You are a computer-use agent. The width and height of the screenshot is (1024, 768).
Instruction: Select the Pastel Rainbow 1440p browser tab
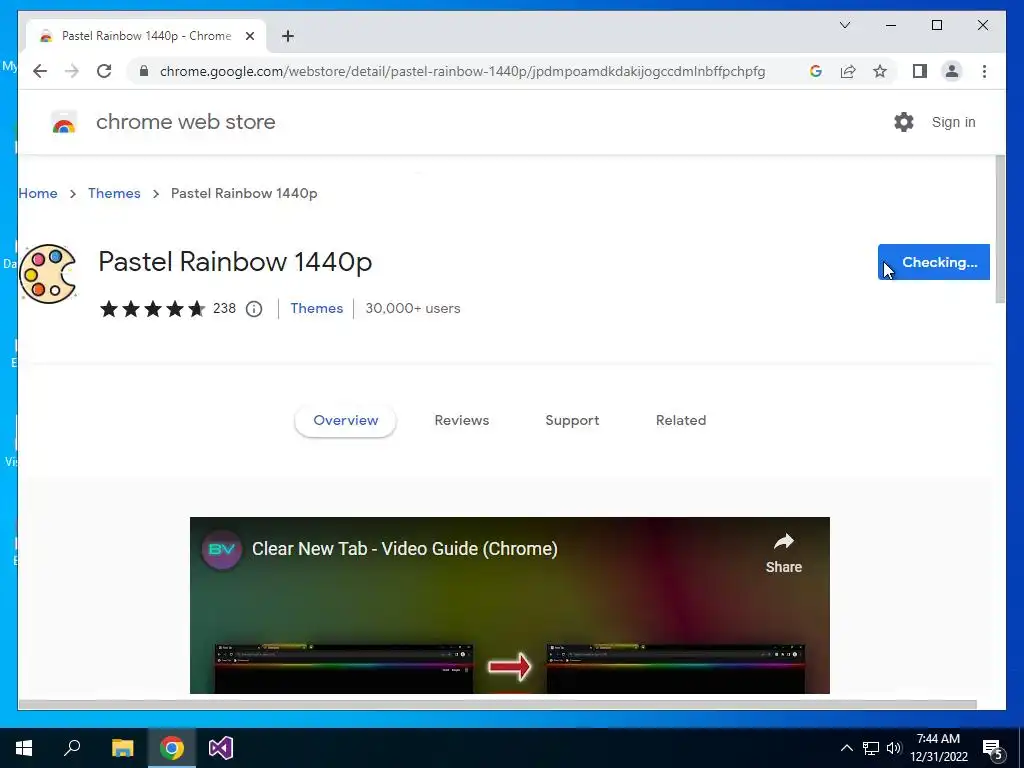click(x=146, y=36)
